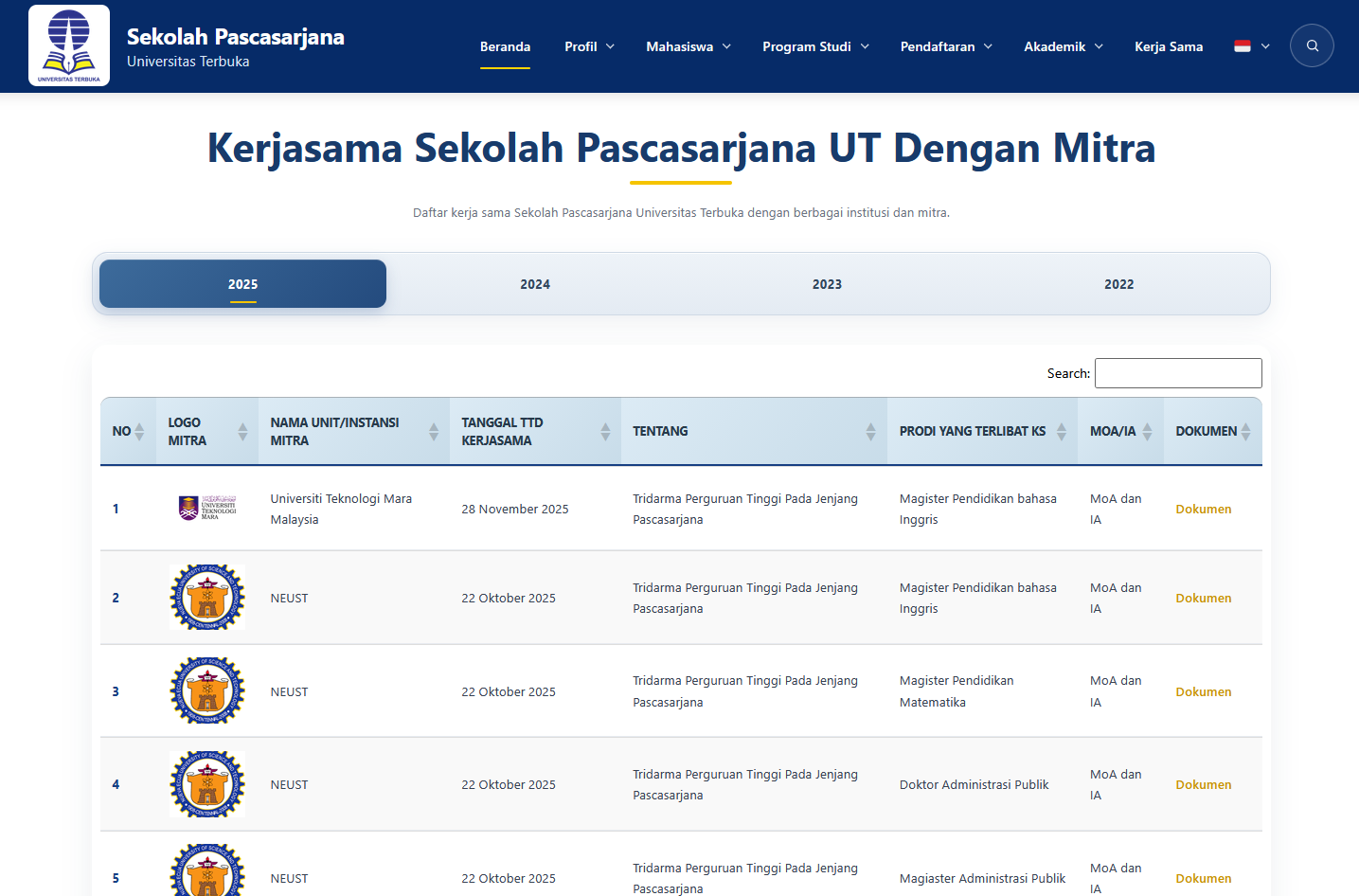Open Kerja Sama nav item
The width and height of the screenshot is (1359, 896).
(1169, 46)
